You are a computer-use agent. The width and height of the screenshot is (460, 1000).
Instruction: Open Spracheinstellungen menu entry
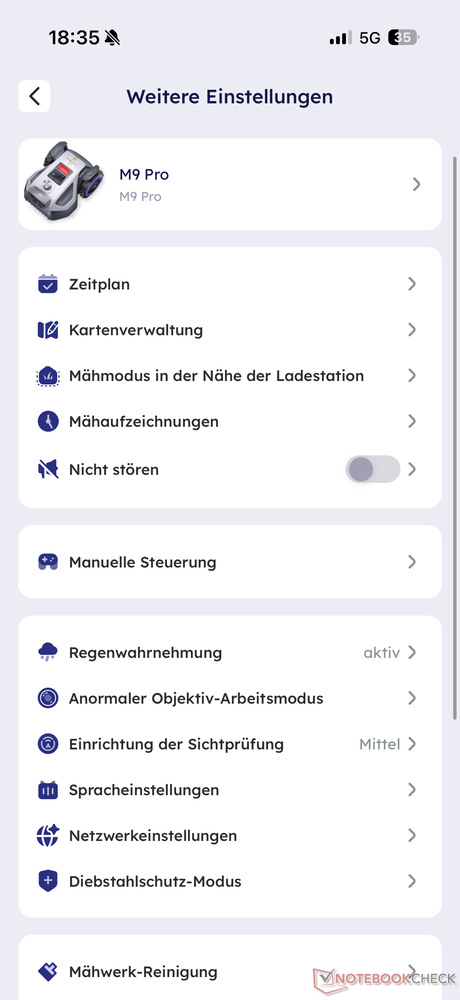coord(230,790)
